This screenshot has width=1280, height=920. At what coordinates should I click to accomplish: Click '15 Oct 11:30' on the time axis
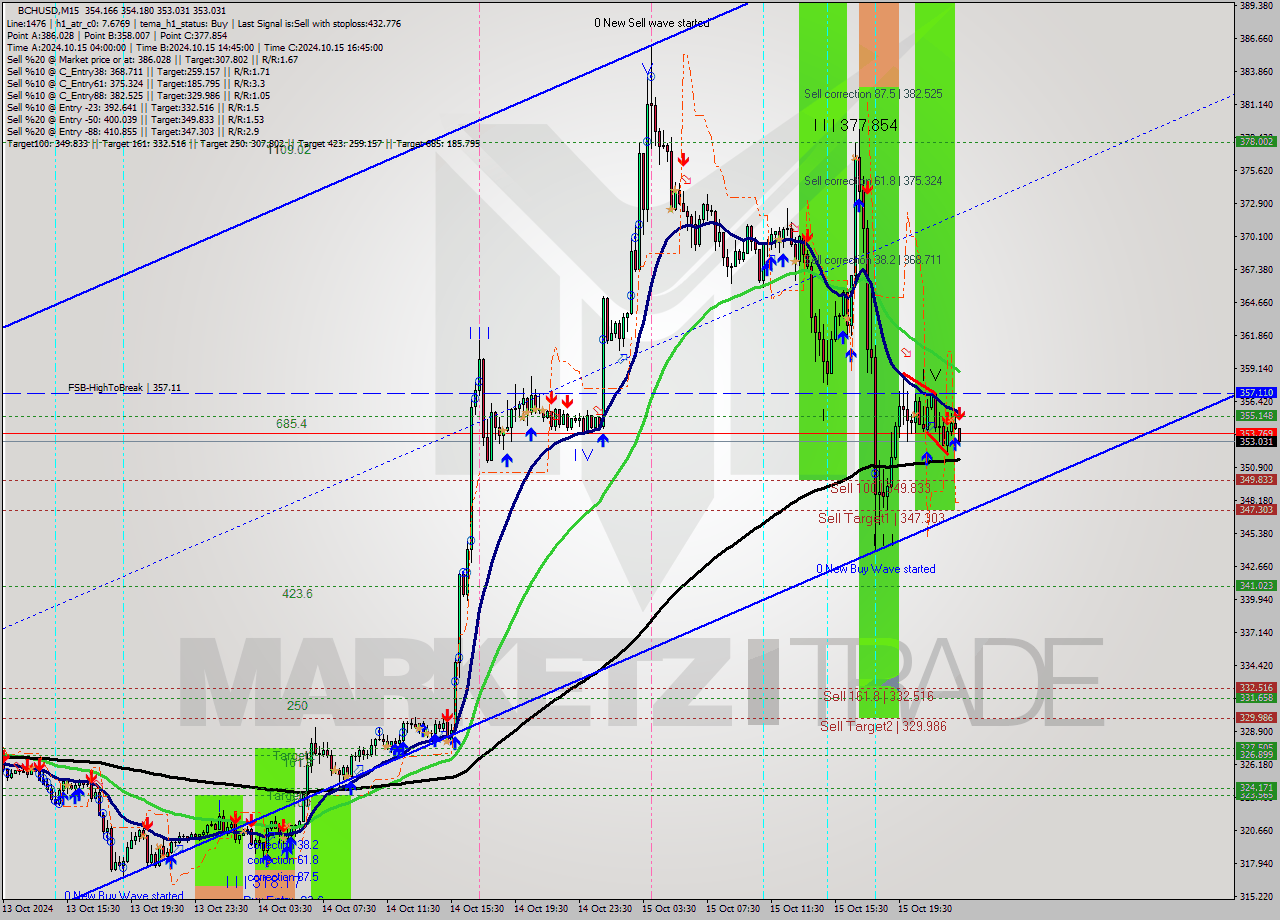[x=797, y=909]
